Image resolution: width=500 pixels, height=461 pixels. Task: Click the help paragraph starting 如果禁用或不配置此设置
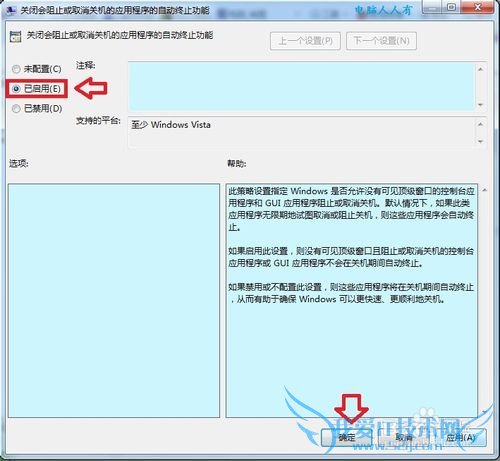[351, 293]
